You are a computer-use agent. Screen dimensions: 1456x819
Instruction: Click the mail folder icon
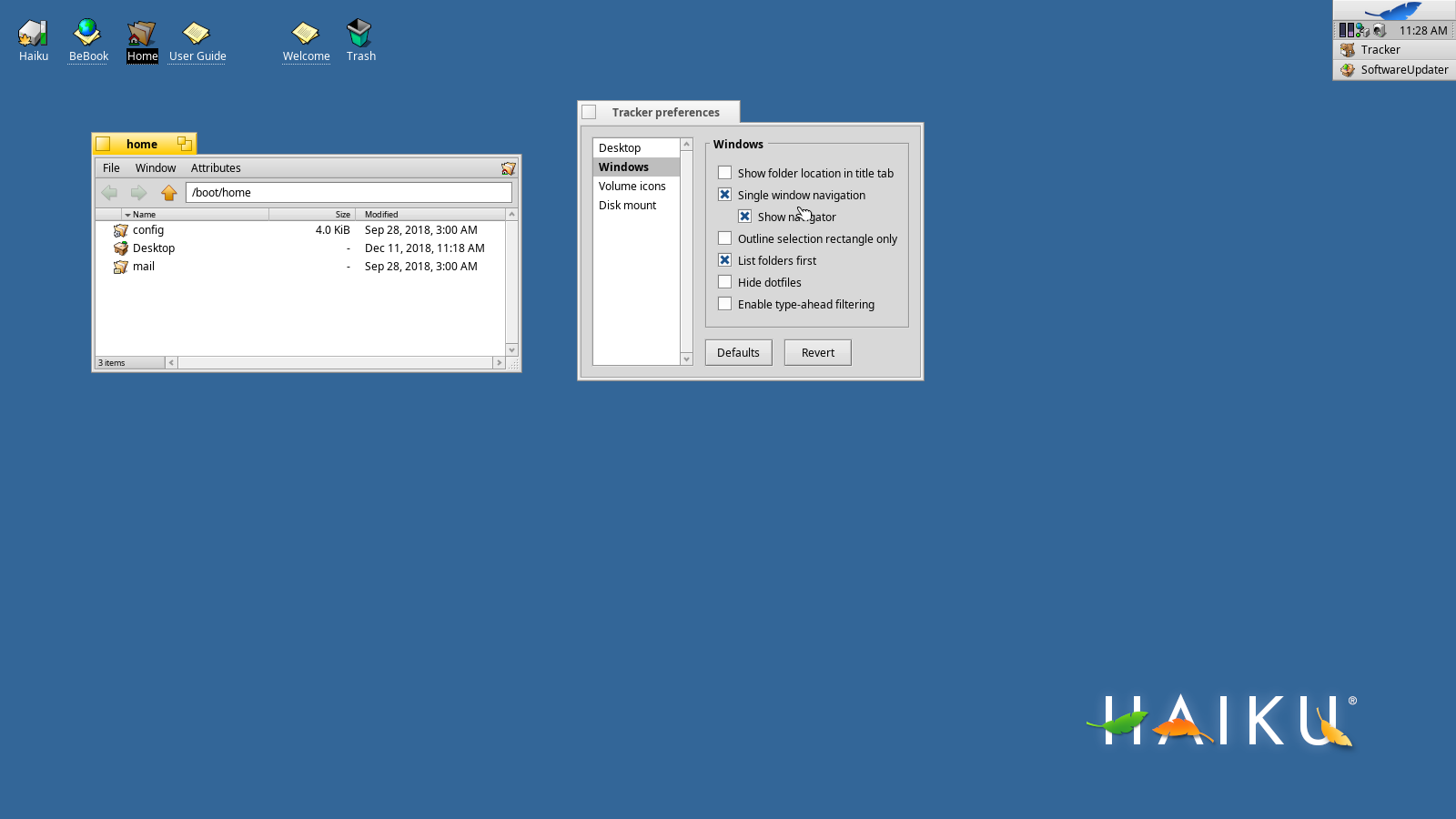click(x=120, y=267)
